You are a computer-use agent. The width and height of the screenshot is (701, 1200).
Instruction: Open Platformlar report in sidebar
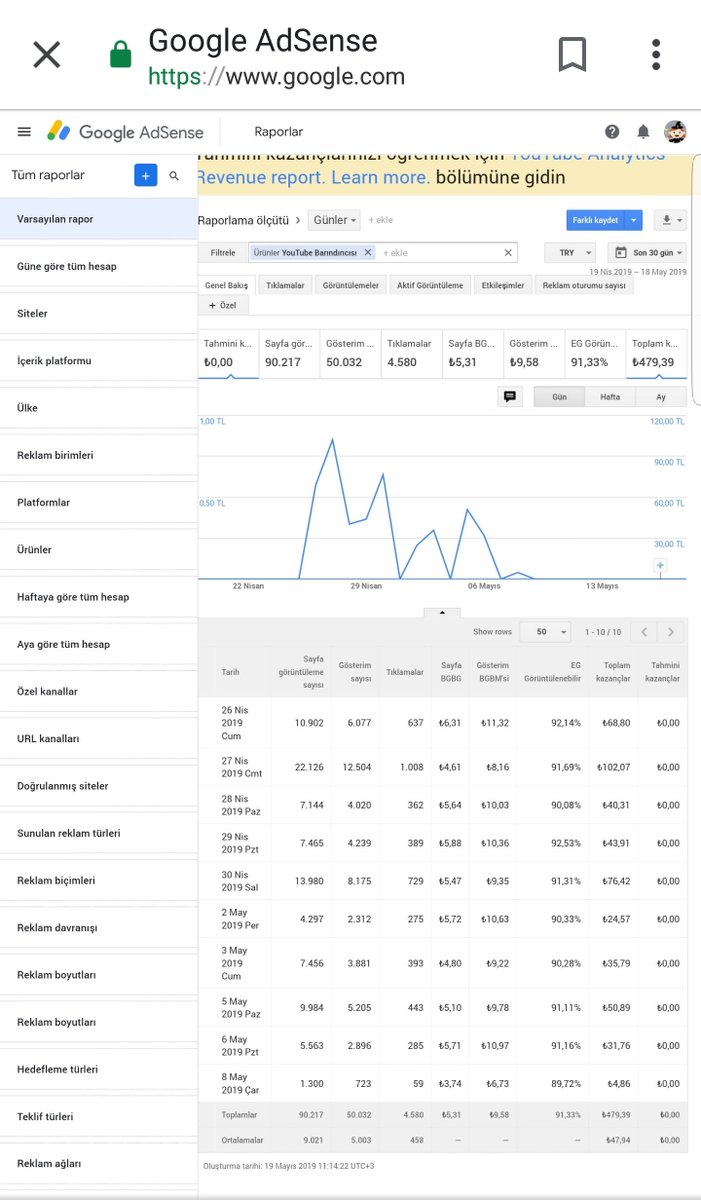(99, 502)
